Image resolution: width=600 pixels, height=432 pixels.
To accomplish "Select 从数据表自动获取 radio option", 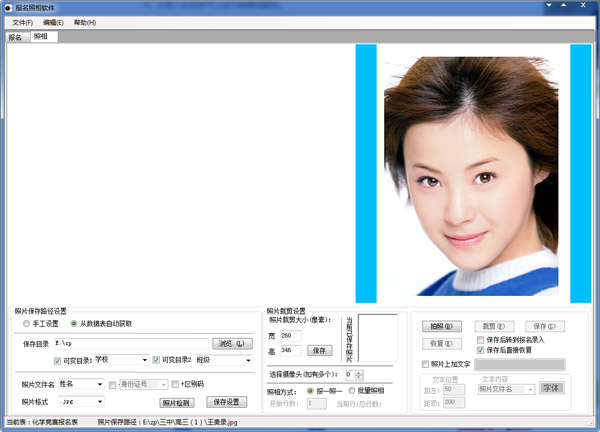I will click(74, 324).
